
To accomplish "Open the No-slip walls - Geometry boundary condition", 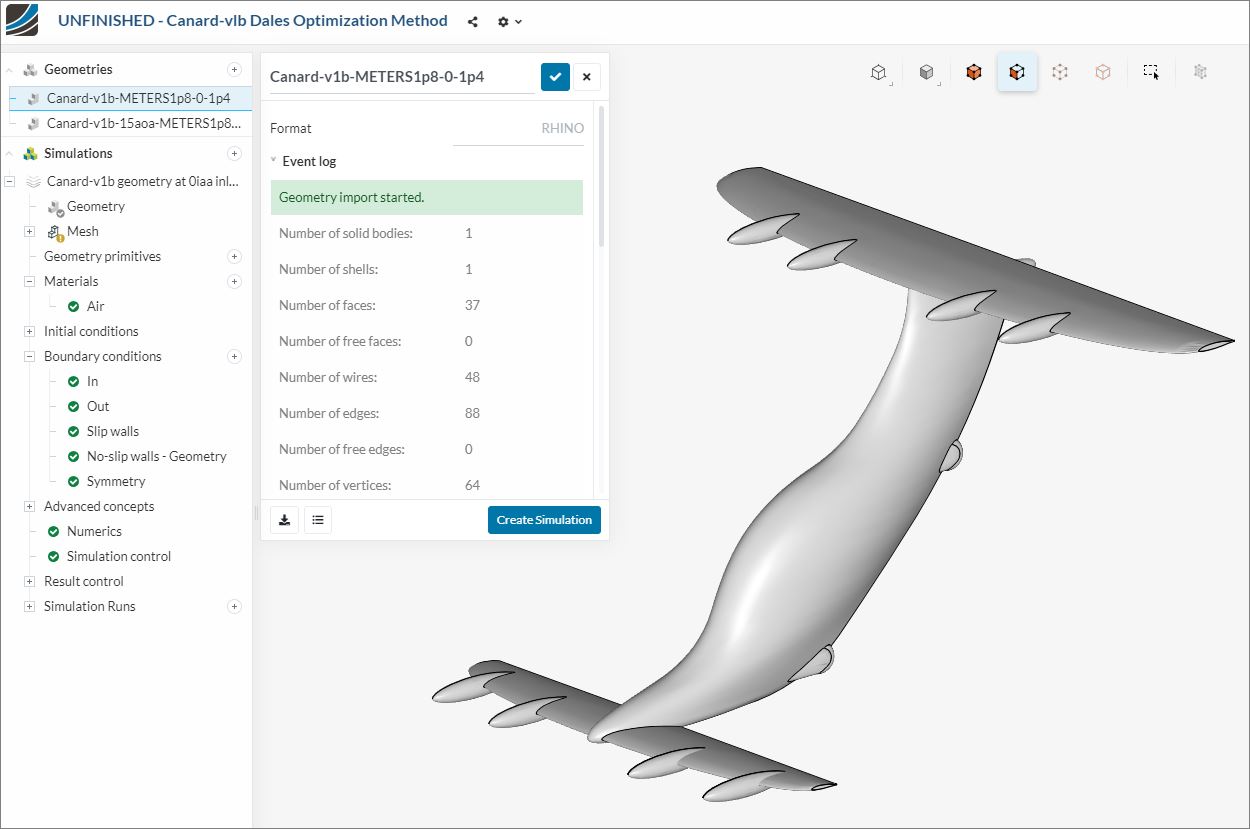I will [156, 456].
